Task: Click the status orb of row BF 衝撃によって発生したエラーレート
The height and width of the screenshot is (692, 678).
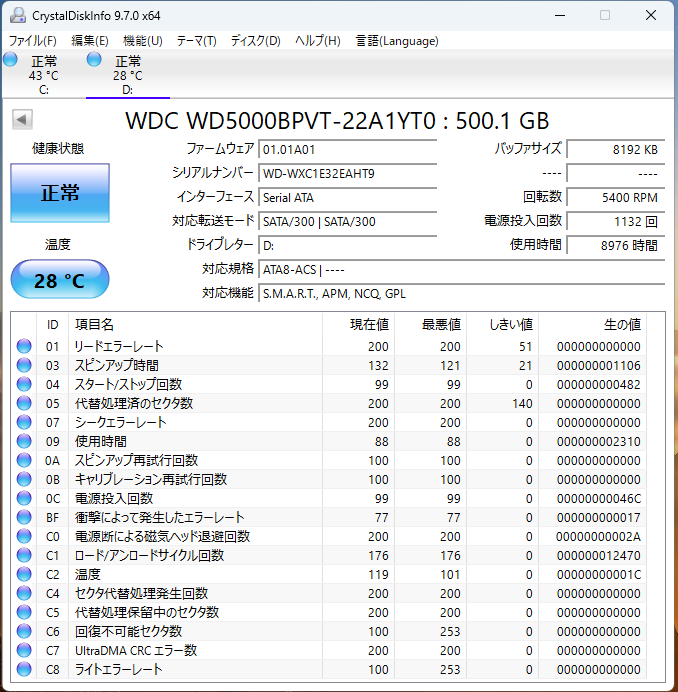Action: 24,517
